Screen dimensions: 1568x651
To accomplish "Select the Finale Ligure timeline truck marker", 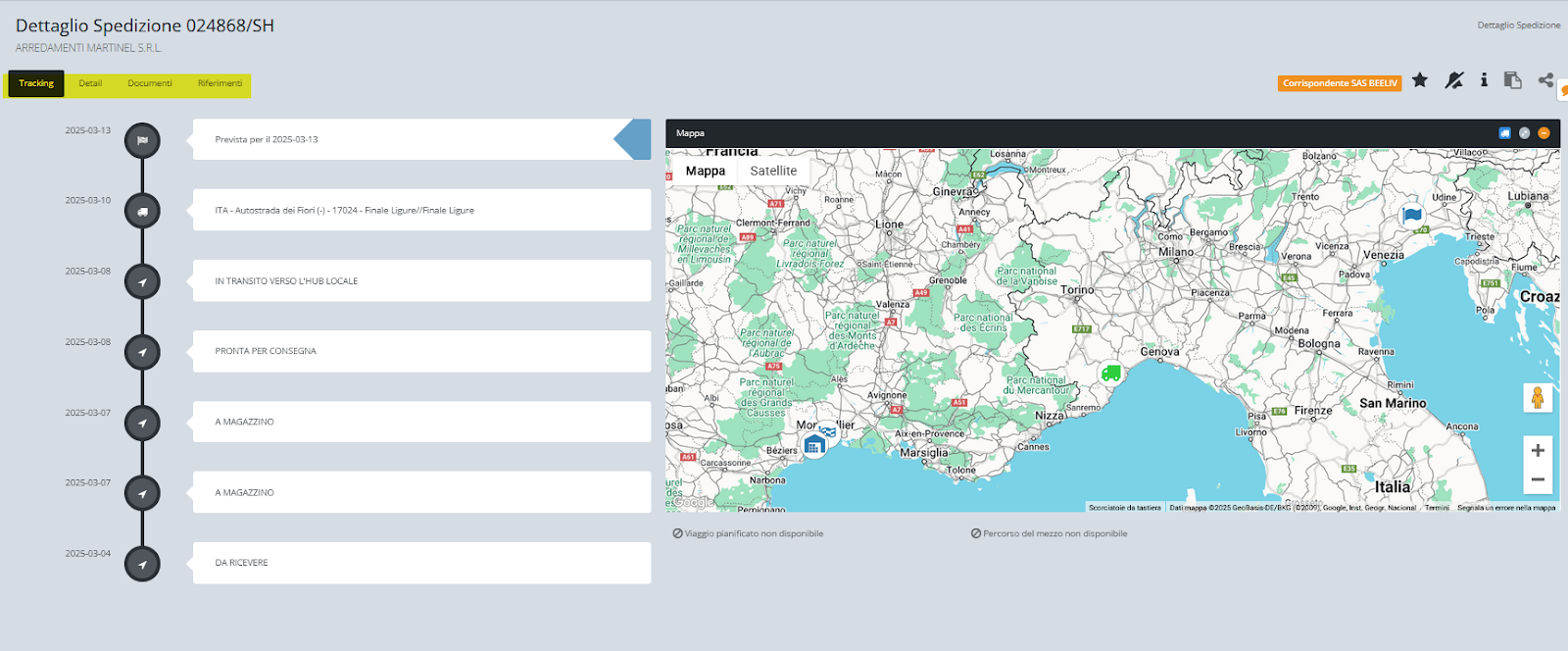I will point(142,211).
